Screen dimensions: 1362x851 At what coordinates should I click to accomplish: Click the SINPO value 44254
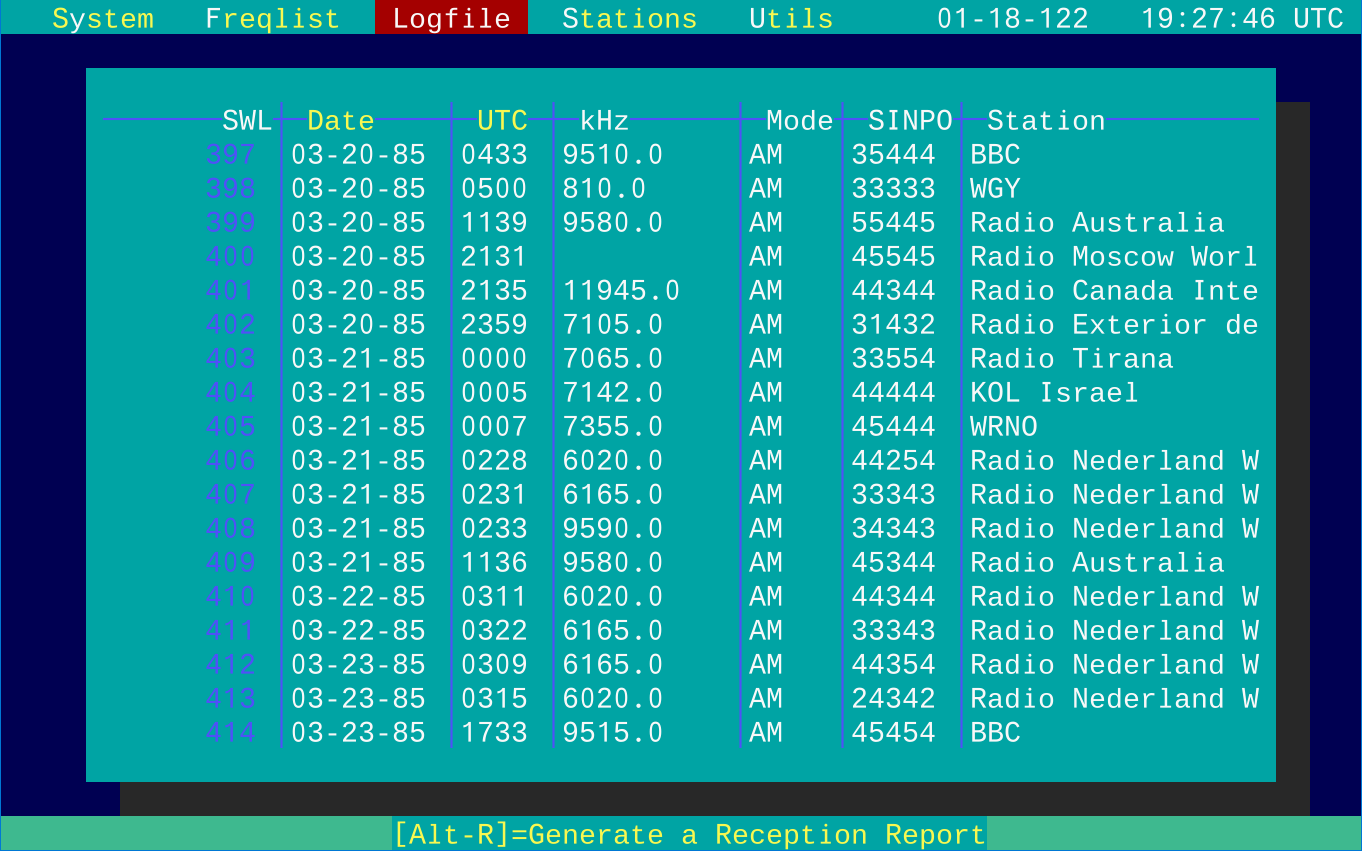pos(893,461)
